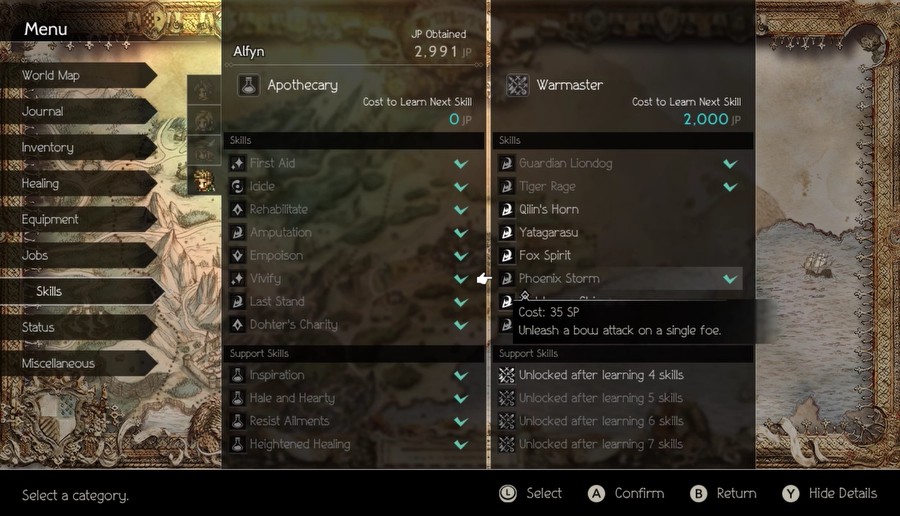Viewport: 900px width, 516px height.
Task: Click the Y Hide Details prompt
Action: (x=829, y=494)
